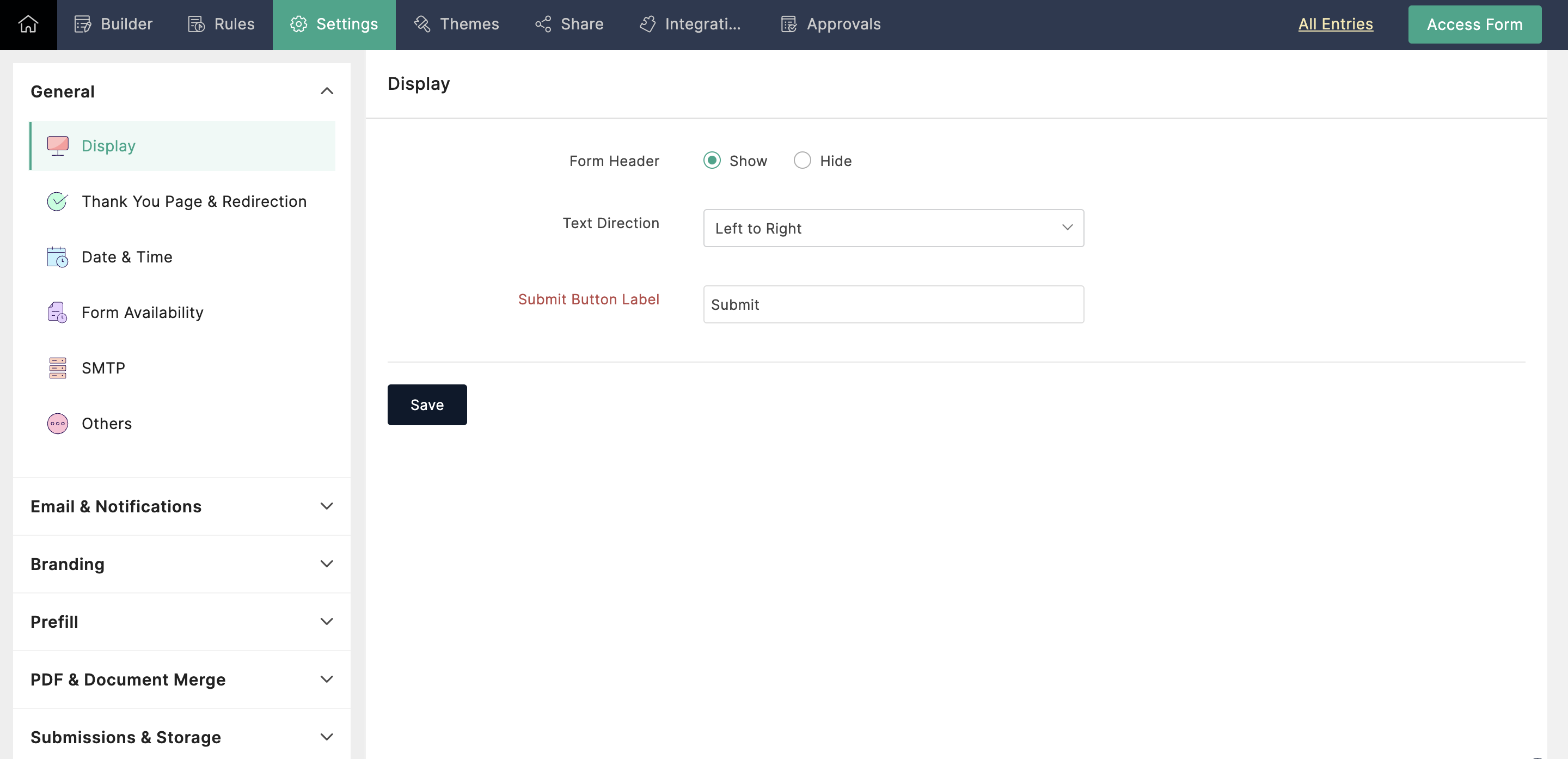Click the Integrations plug icon
The width and height of the screenshot is (1568, 759).
point(648,25)
